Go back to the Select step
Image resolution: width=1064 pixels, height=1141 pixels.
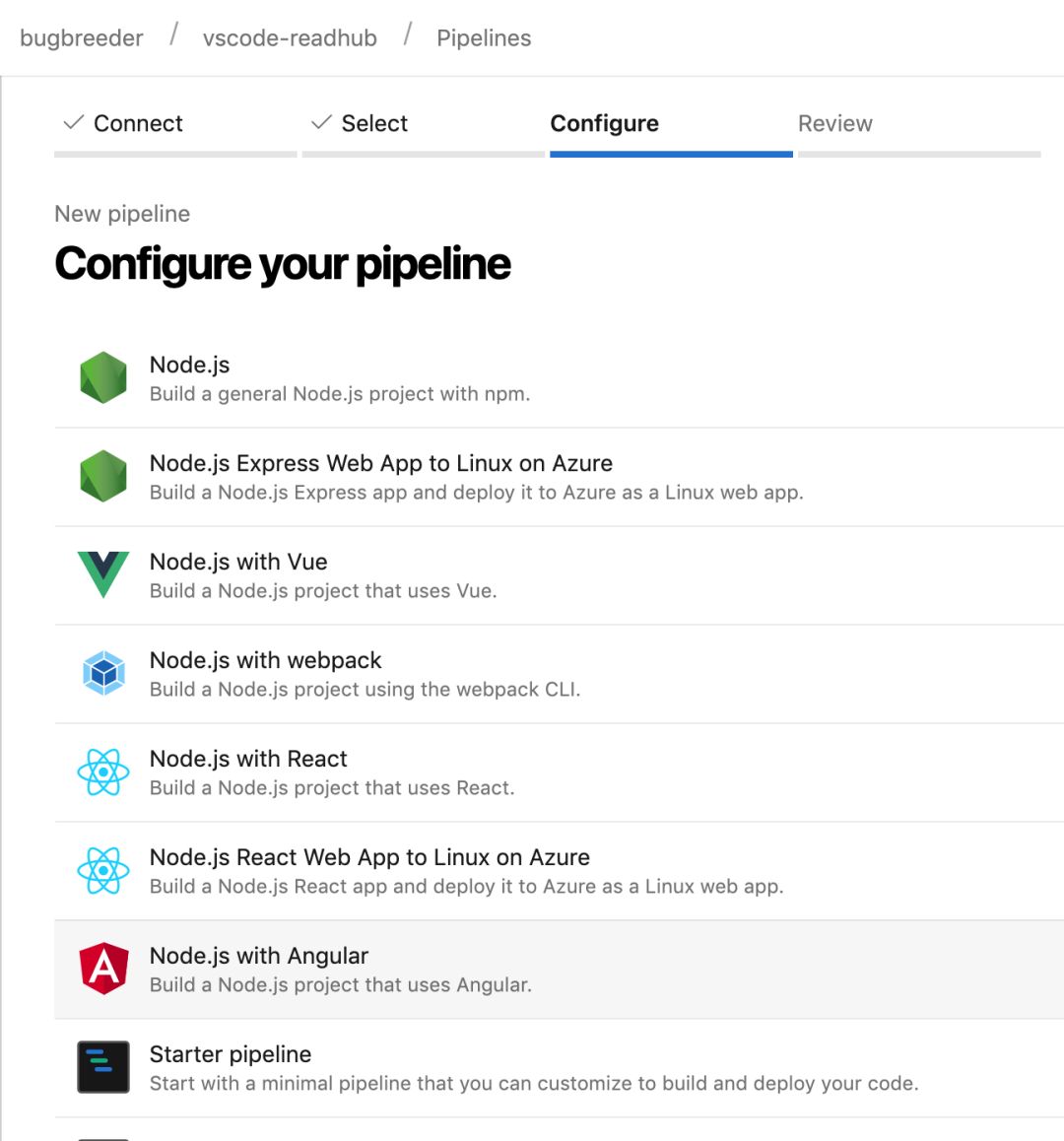pos(373,123)
